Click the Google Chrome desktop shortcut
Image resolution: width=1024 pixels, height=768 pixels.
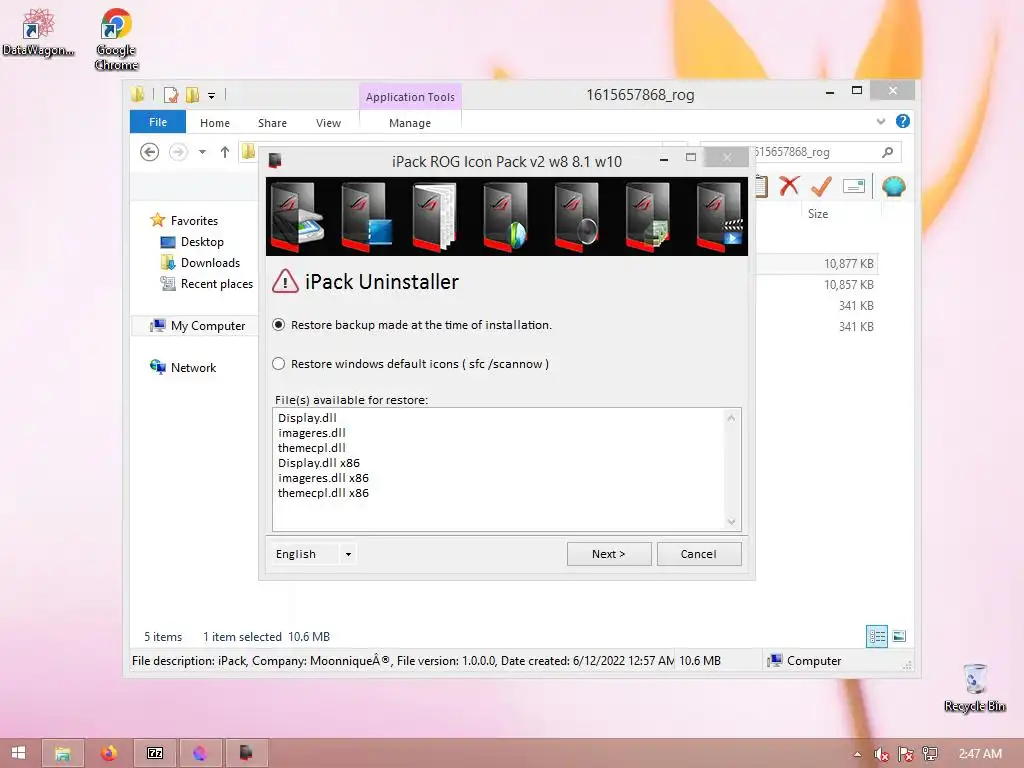(x=116, y=39)
